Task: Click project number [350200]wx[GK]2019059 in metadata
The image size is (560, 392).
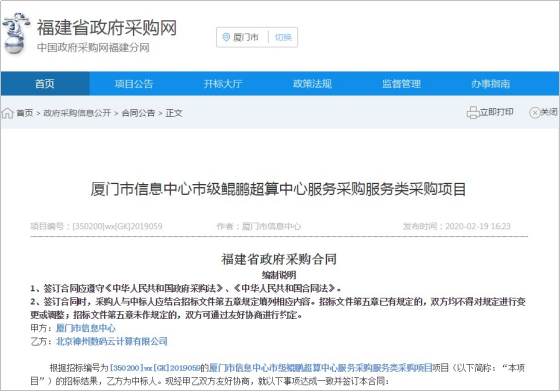Action: pos(117,226)
